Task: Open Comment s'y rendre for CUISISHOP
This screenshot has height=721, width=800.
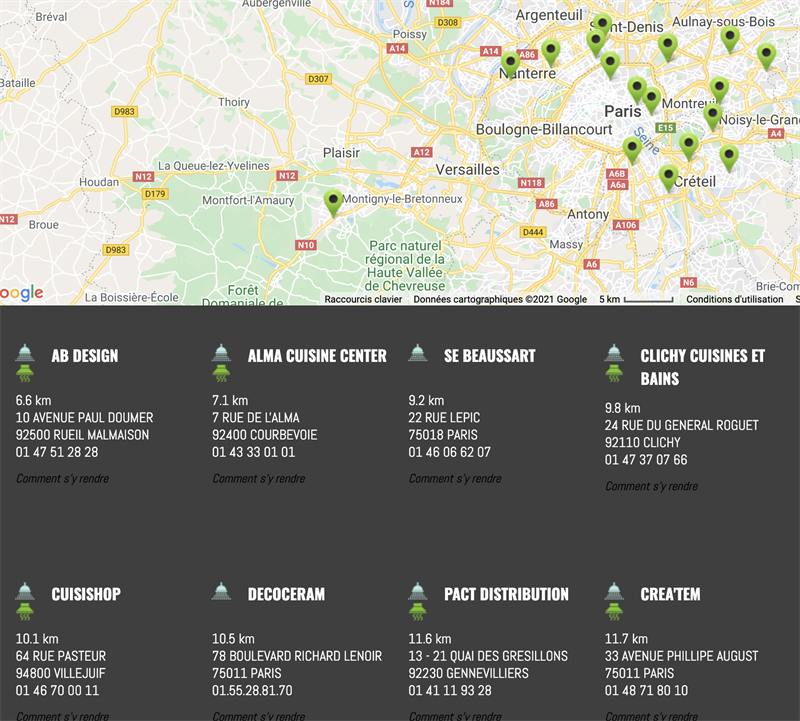Action: (62, 716)
